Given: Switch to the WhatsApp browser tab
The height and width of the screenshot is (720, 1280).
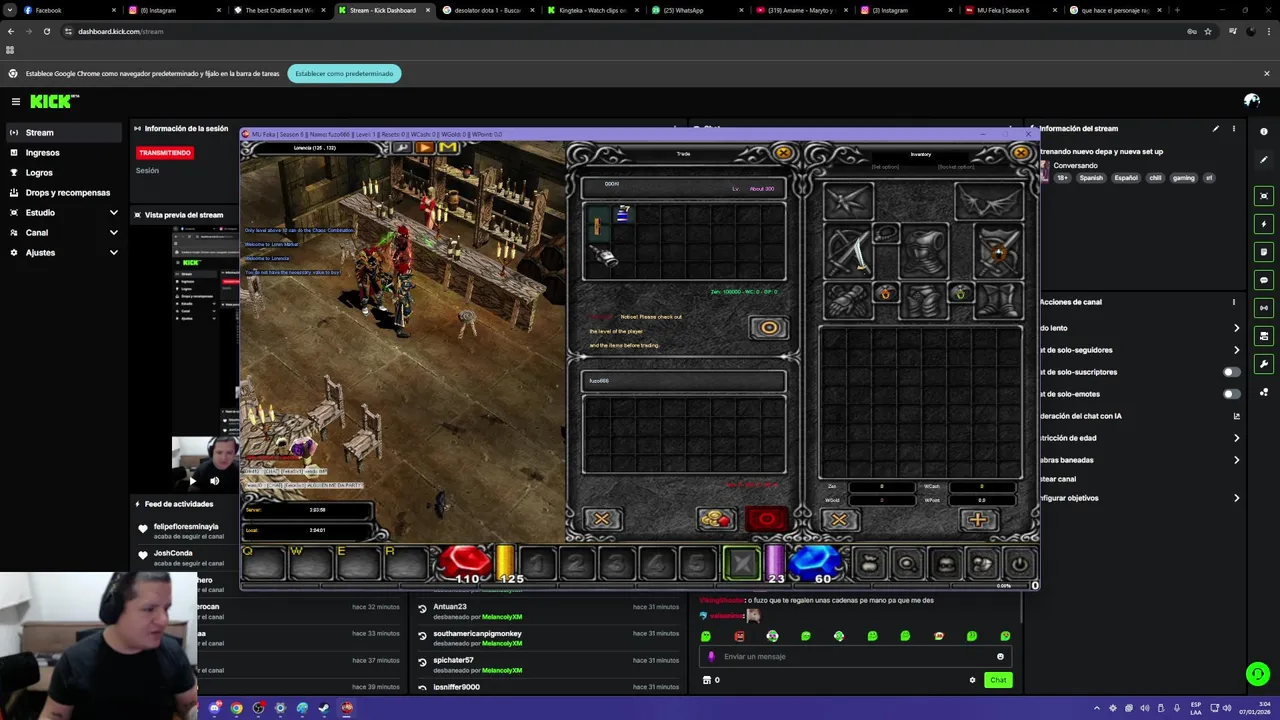Looking at the screenshot, I should tap(693, 10).
